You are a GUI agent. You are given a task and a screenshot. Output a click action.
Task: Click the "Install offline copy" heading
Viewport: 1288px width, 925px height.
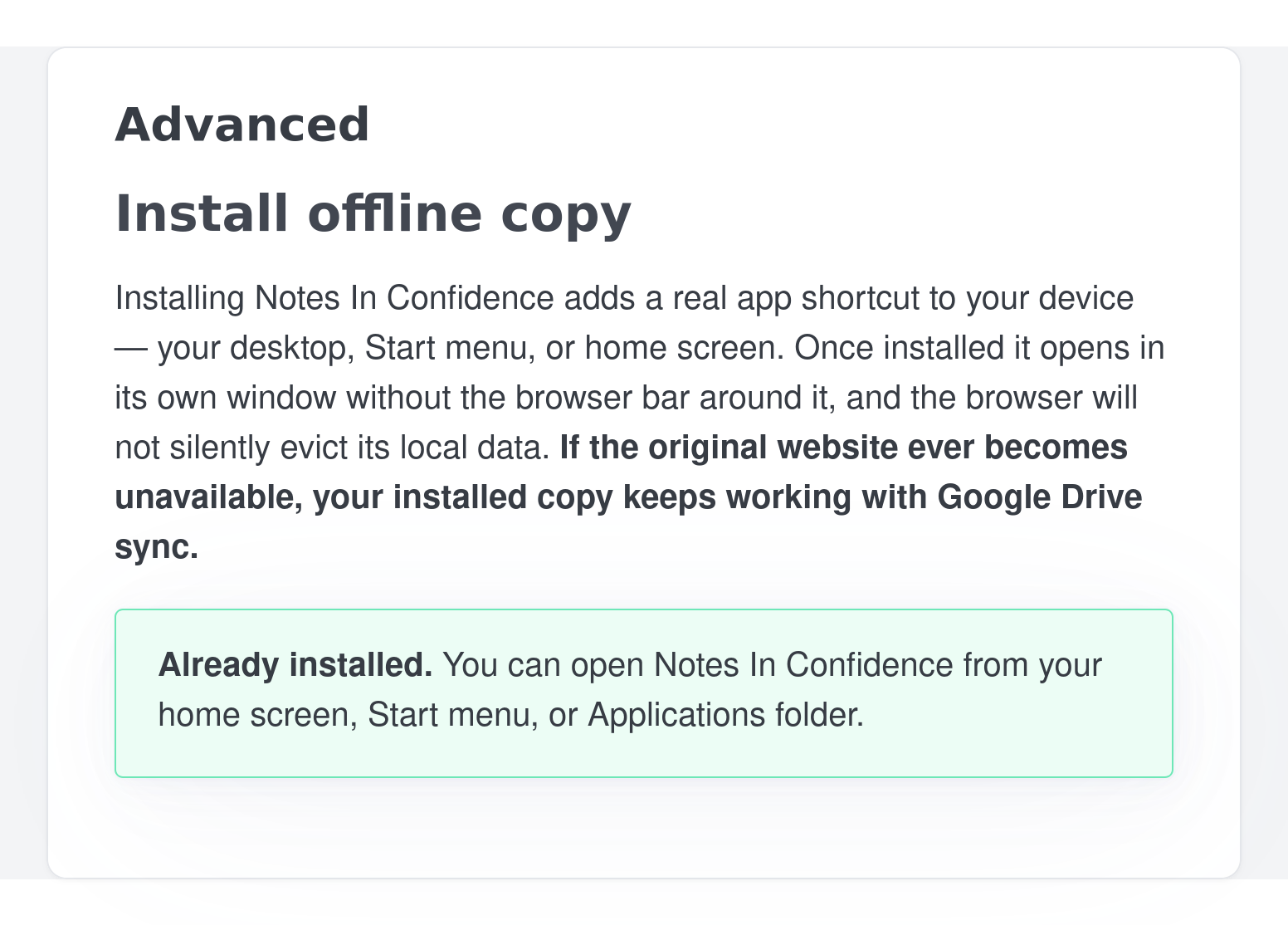pyautogui.click(x=373, y=214)
